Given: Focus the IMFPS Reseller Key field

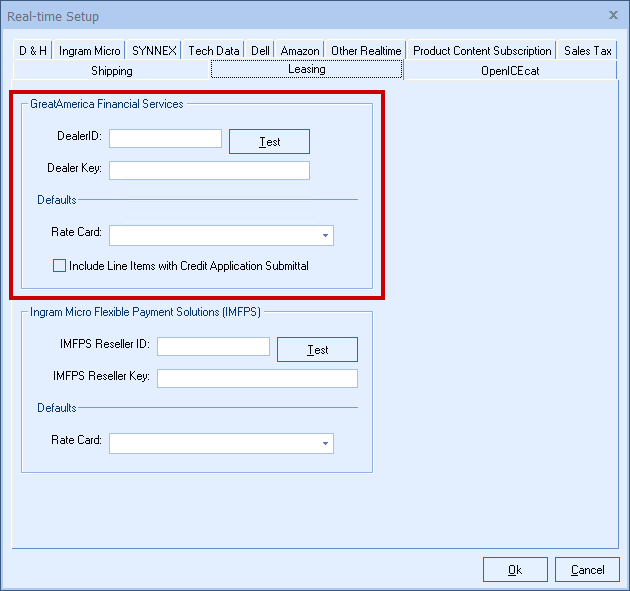Looking at the screenshot, I should pos(257,378).
